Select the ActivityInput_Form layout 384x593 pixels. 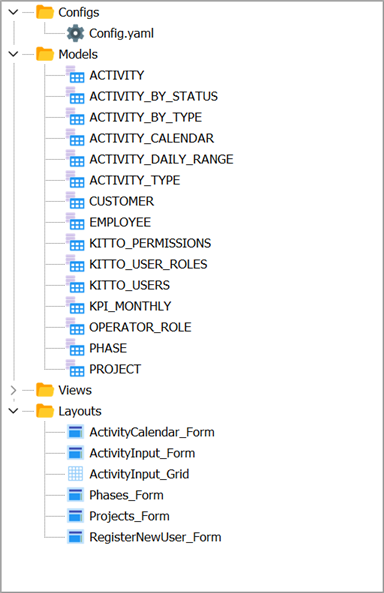click(x=142, y=453)
